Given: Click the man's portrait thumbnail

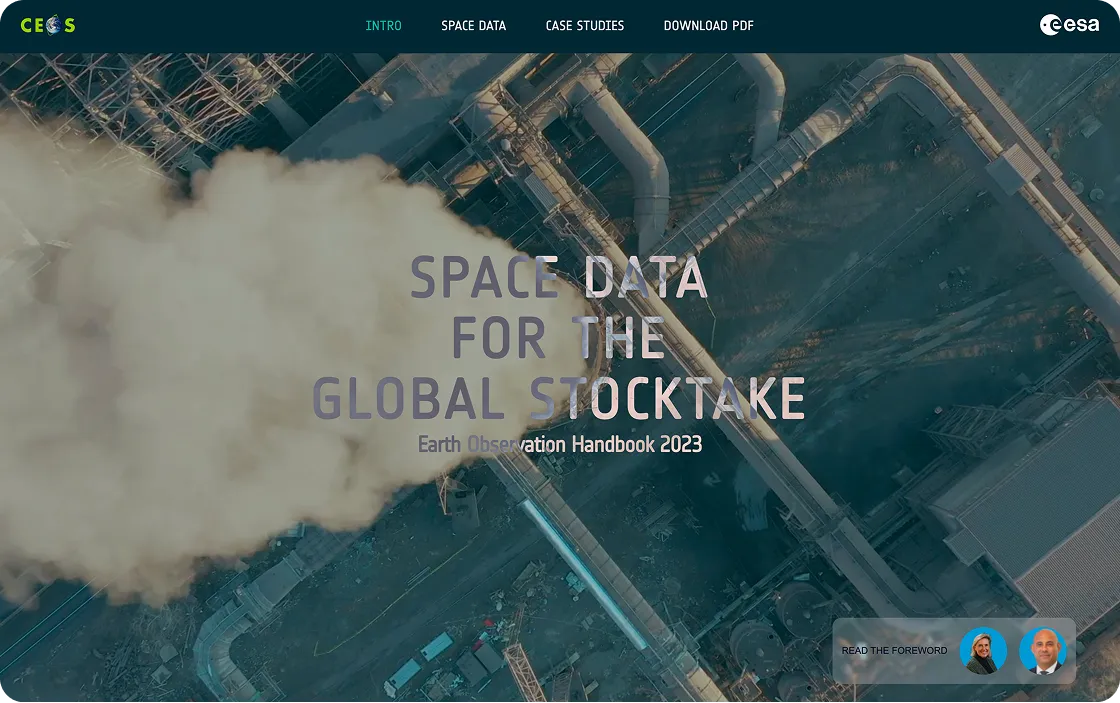Looking at the screenshot, I should 1043,651.
